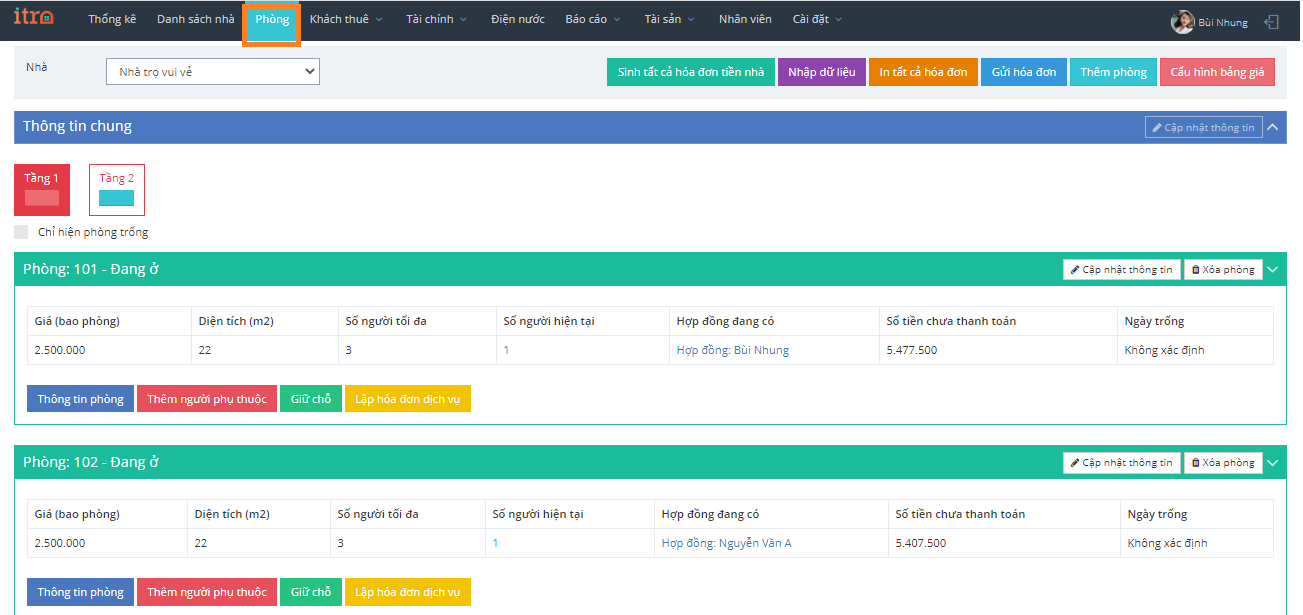Open the Báo cáo menu

point(592,19)
